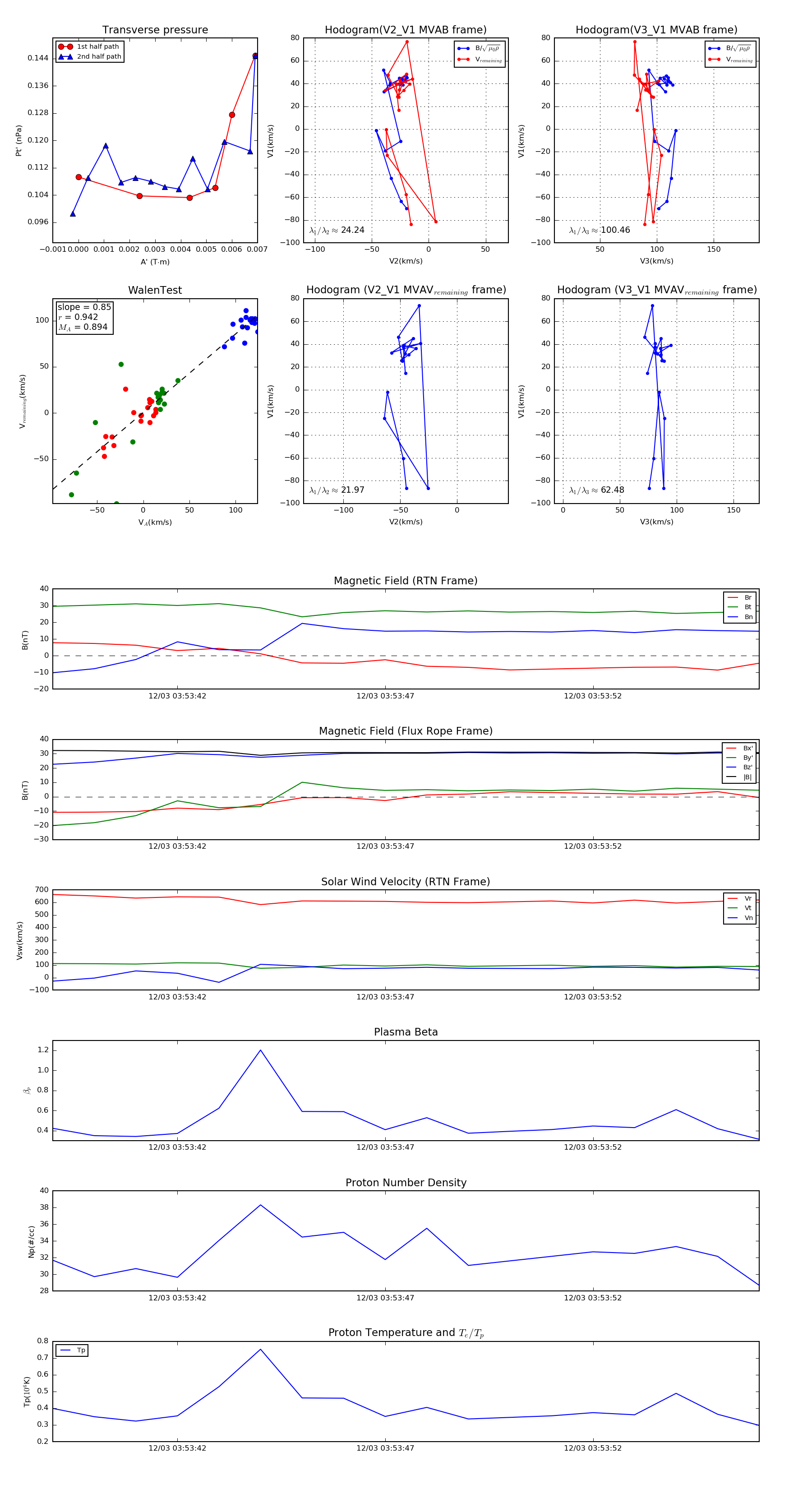The height and width of the screenshot is (1489, 812).
Task: Click the λ1/λ3 ≈ 100.46 annotation
Action: click(x=600, y=230)
